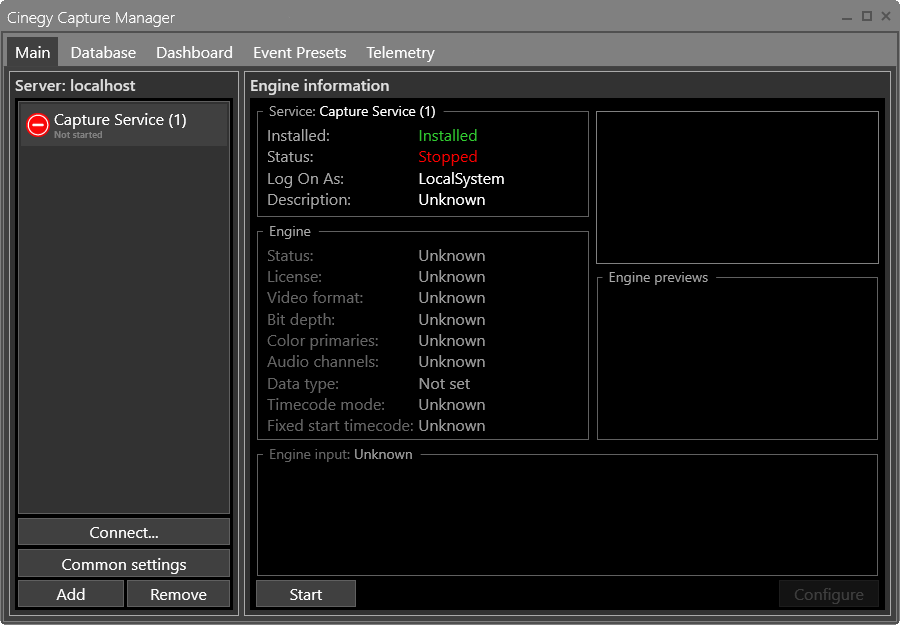Open the Telemetry tab
The image size is (900, 625).
click(x=400, y=52)
